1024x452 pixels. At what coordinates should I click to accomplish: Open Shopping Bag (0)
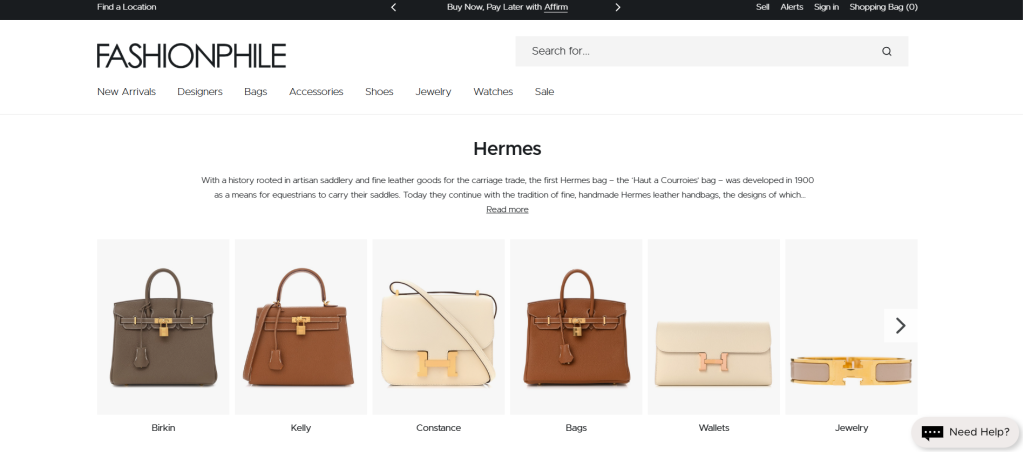tap(883, 7)
